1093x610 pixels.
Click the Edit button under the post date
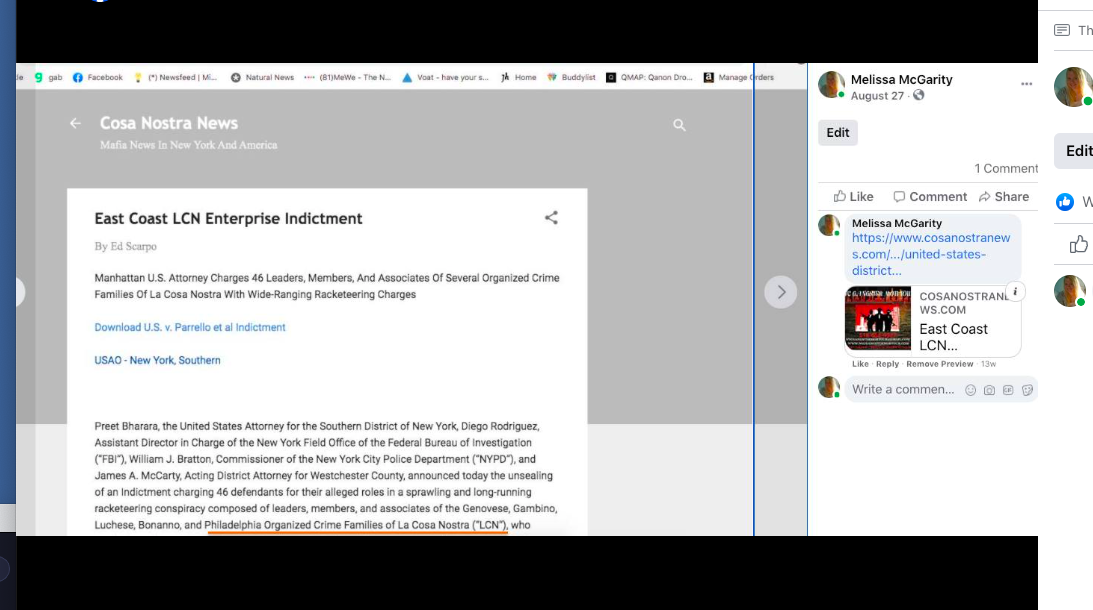coord(838,132)
